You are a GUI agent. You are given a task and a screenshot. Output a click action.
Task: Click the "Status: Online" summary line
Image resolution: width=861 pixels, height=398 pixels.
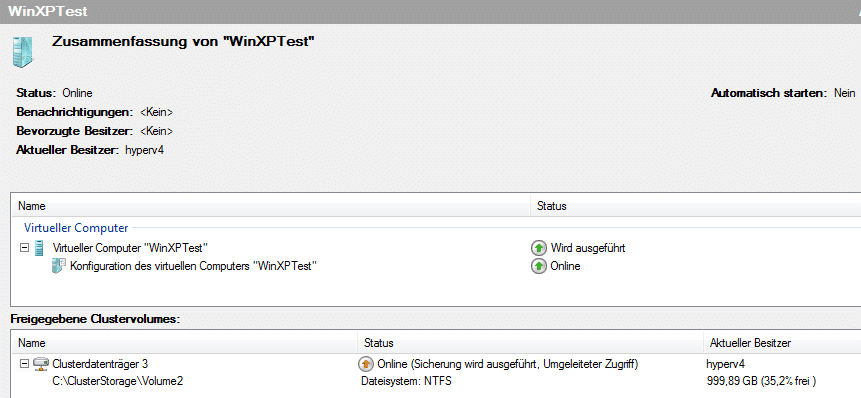(x=54, y=93)
